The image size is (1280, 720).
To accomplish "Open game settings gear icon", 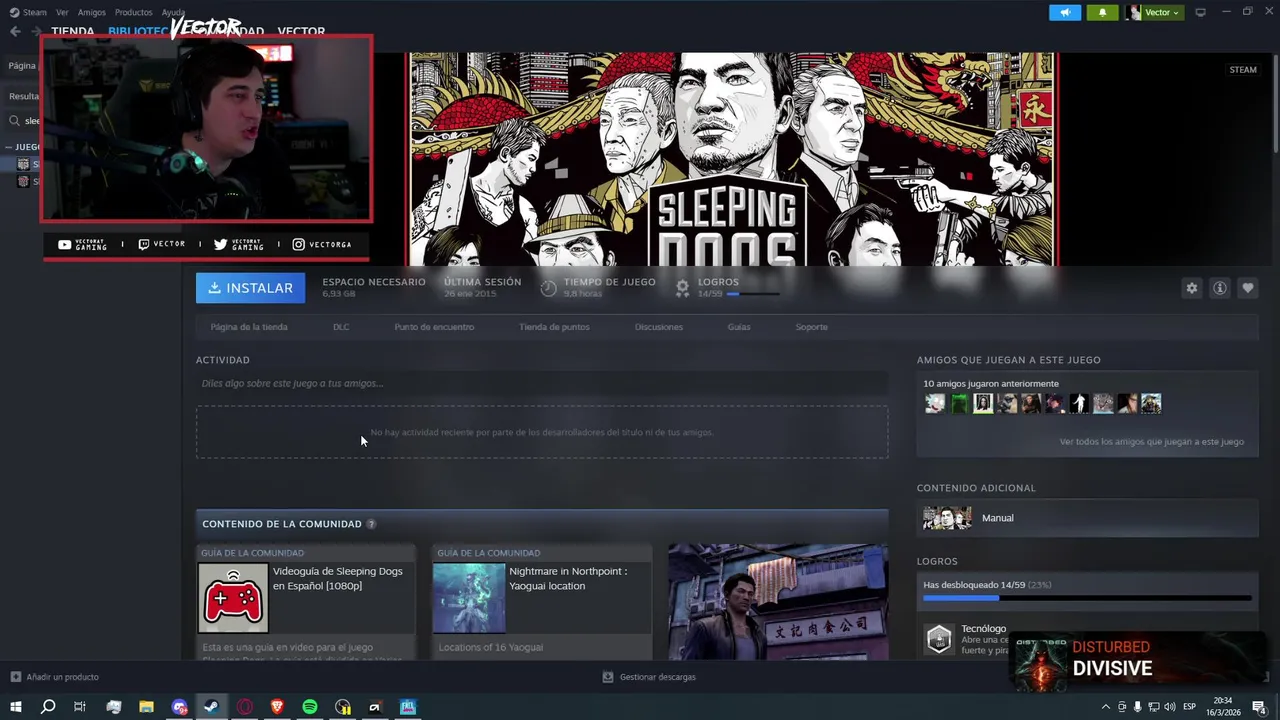I will [x=1191, y=288].
